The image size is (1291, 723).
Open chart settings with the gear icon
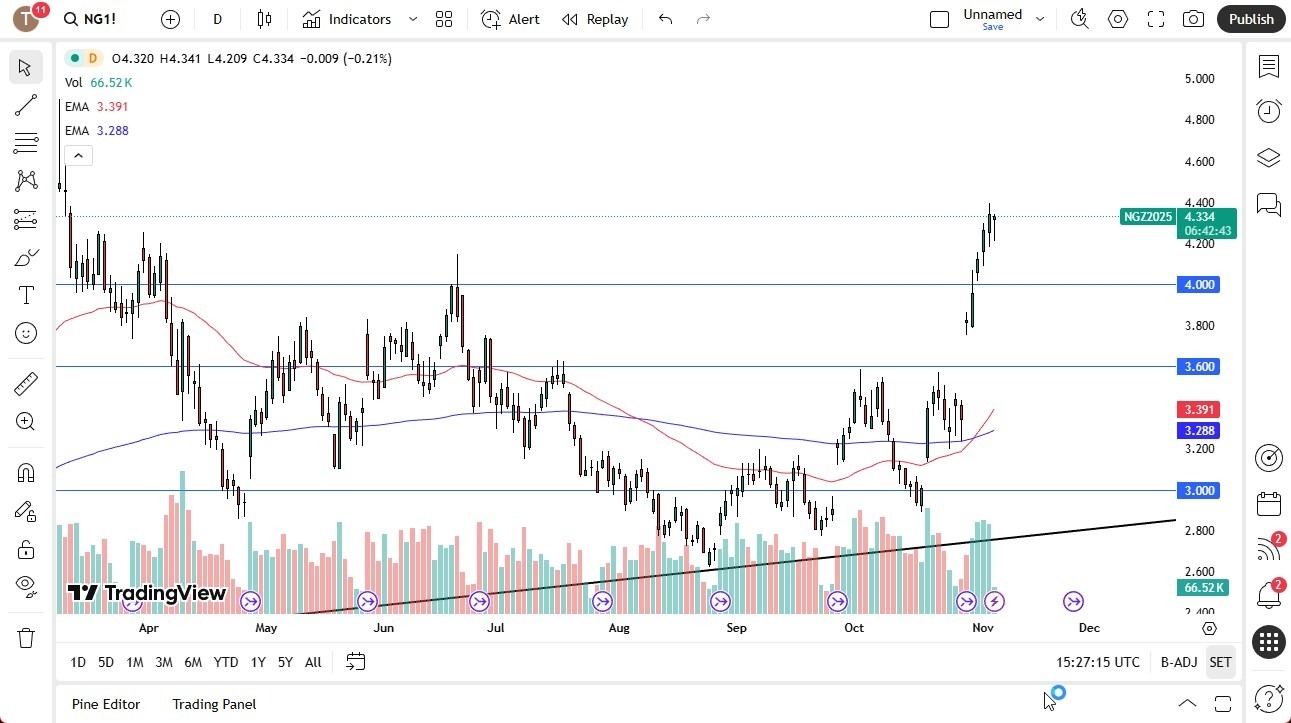pyautogui.click(x=1118, y=18)
